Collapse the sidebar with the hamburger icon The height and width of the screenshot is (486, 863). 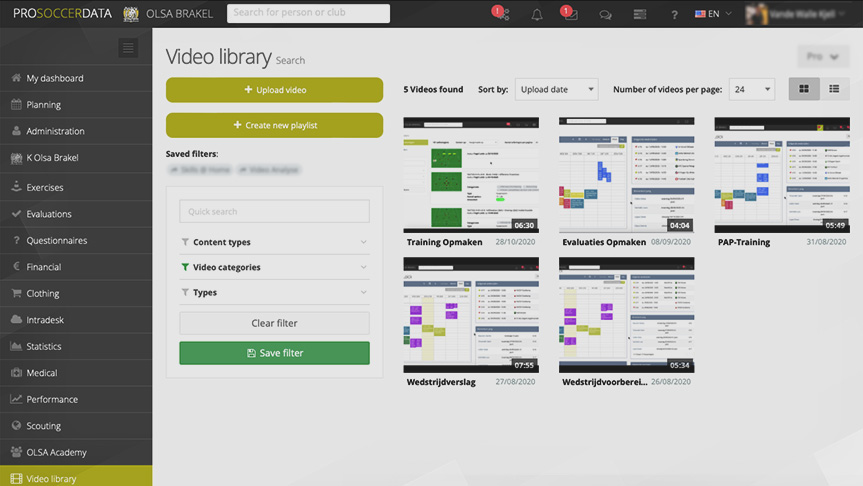(x=127, y=48)
